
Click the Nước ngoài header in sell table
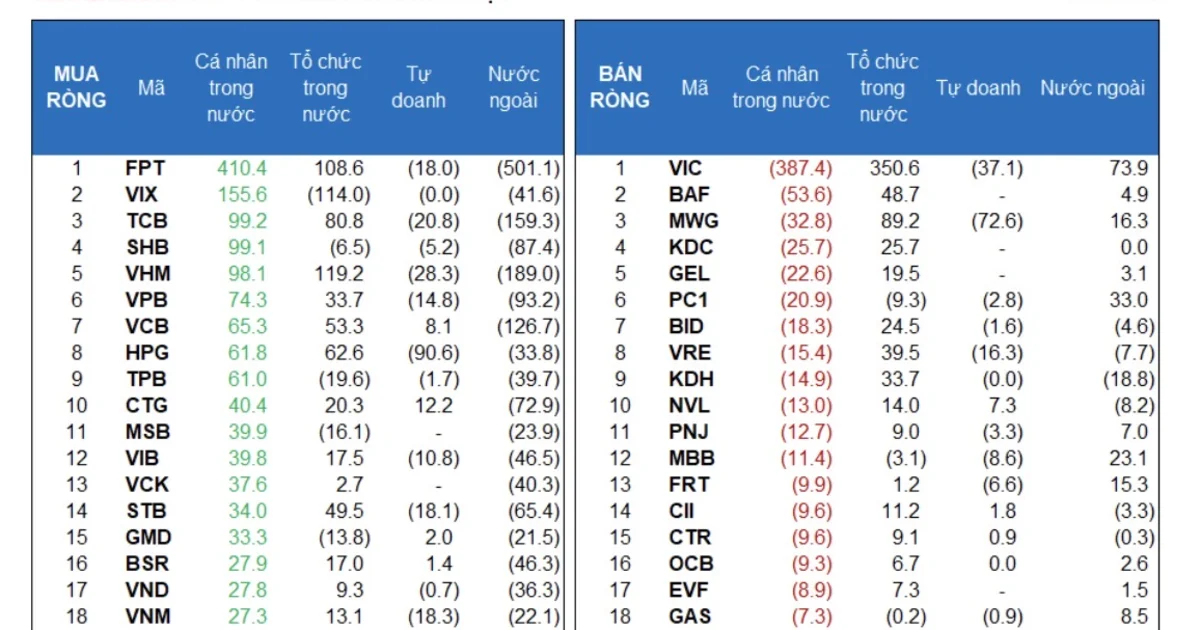click(x=1092, y=88)
